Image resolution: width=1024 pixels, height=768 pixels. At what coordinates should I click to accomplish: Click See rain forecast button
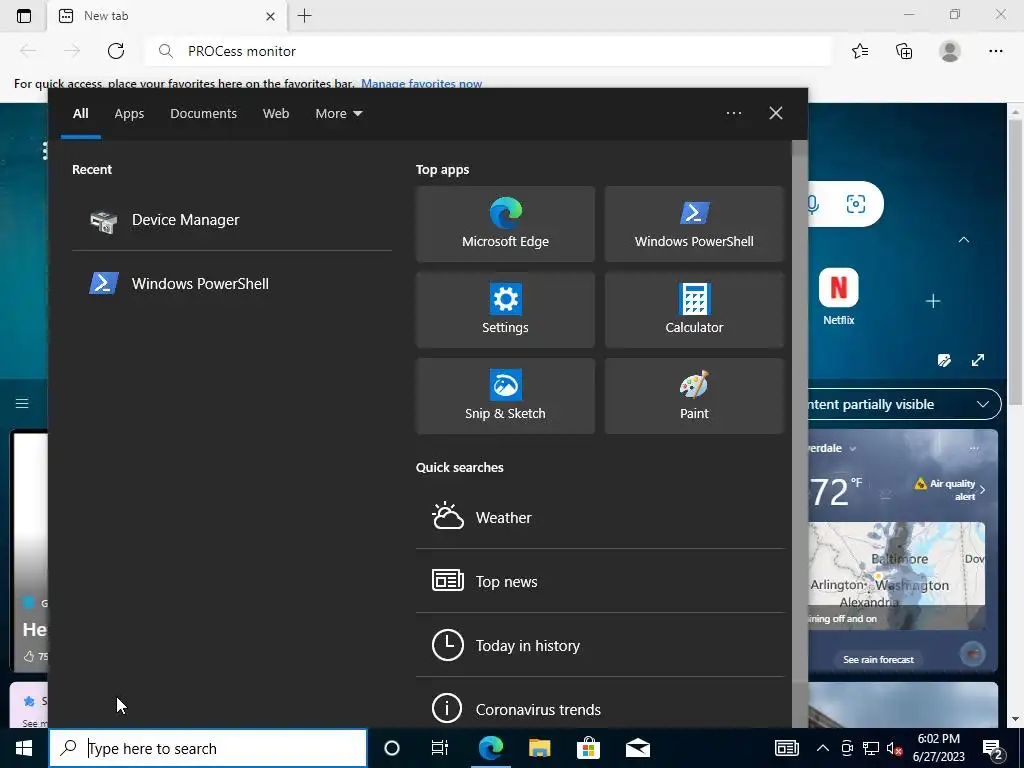point(878,660)
